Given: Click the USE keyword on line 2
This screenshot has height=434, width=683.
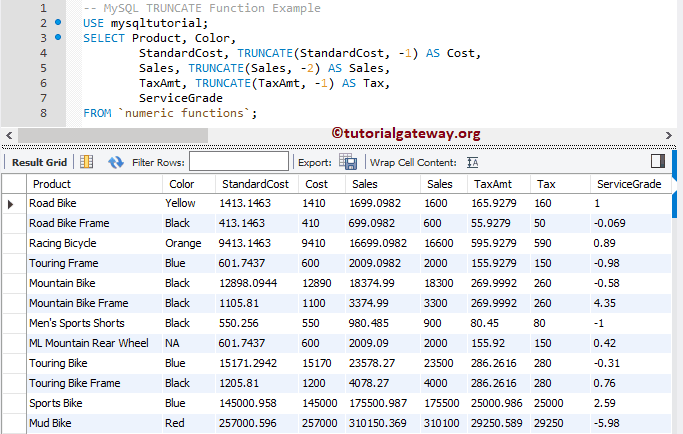Looking at the screenshot, I should pos(93,23).
